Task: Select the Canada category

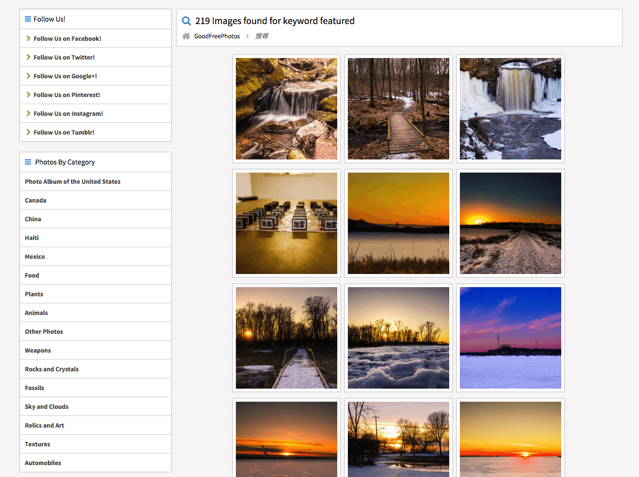Action: pos(35,200)
